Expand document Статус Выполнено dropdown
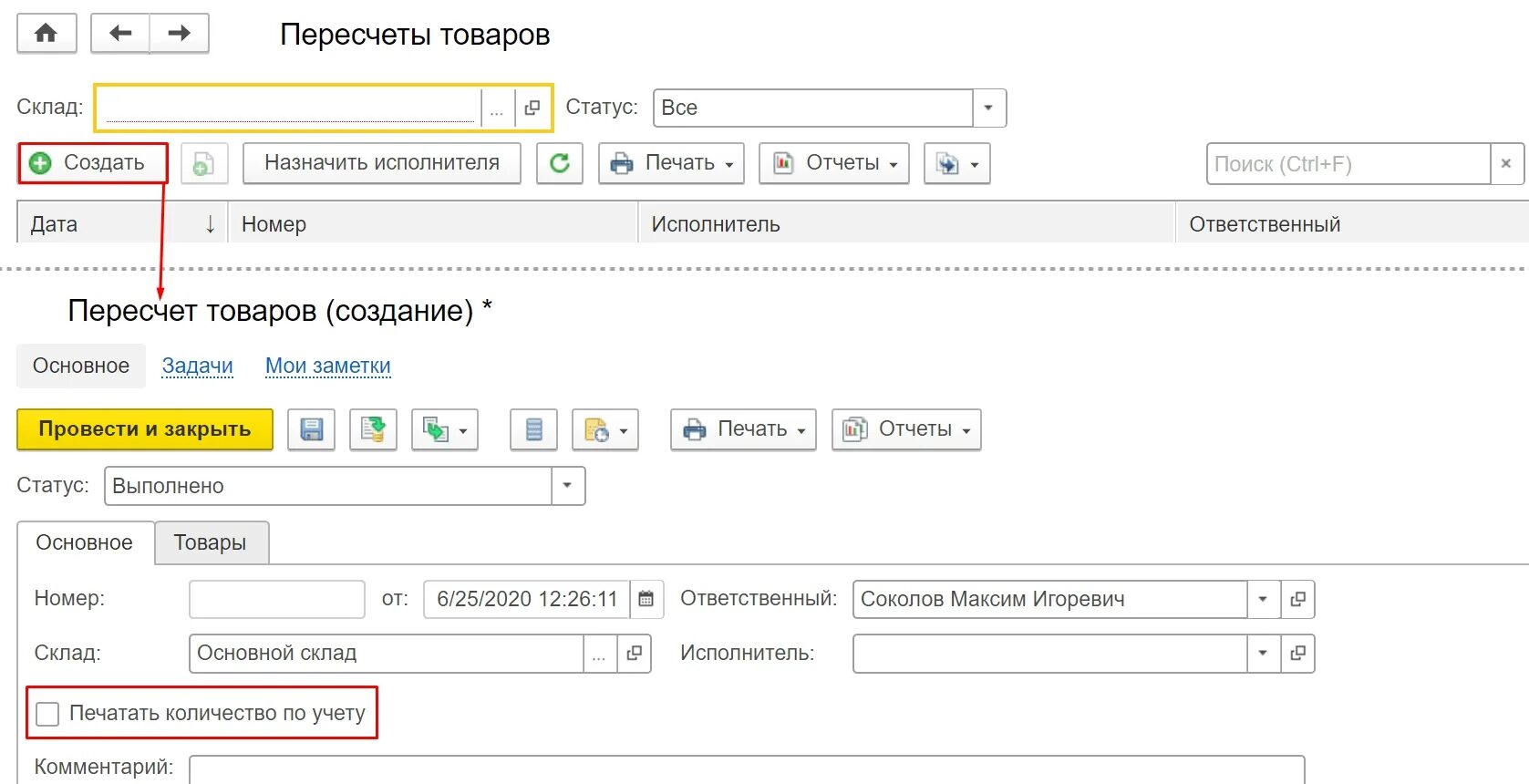1529x784 pixels. pos(568,486)
